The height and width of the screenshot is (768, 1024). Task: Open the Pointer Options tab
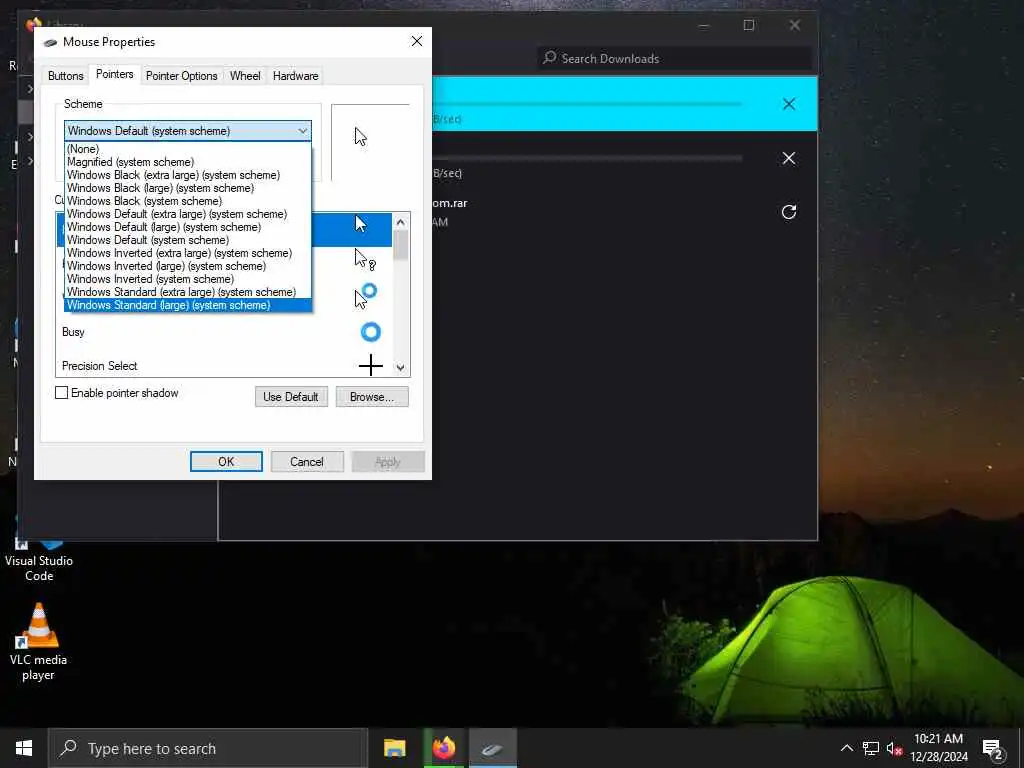(182, 76)
